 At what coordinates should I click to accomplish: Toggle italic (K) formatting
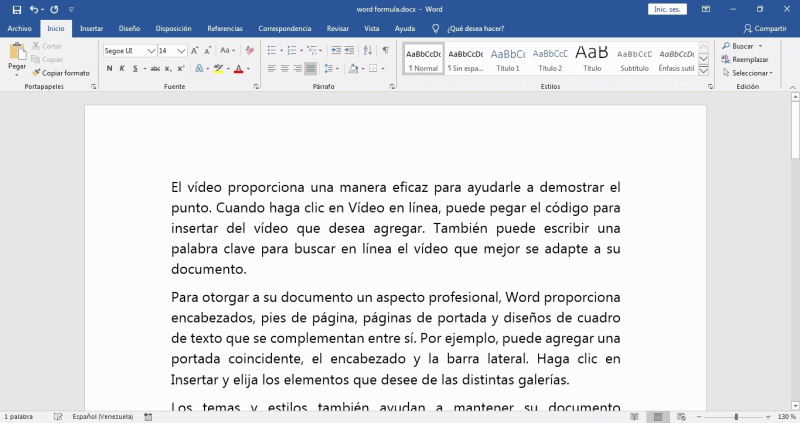click(122, 68)
